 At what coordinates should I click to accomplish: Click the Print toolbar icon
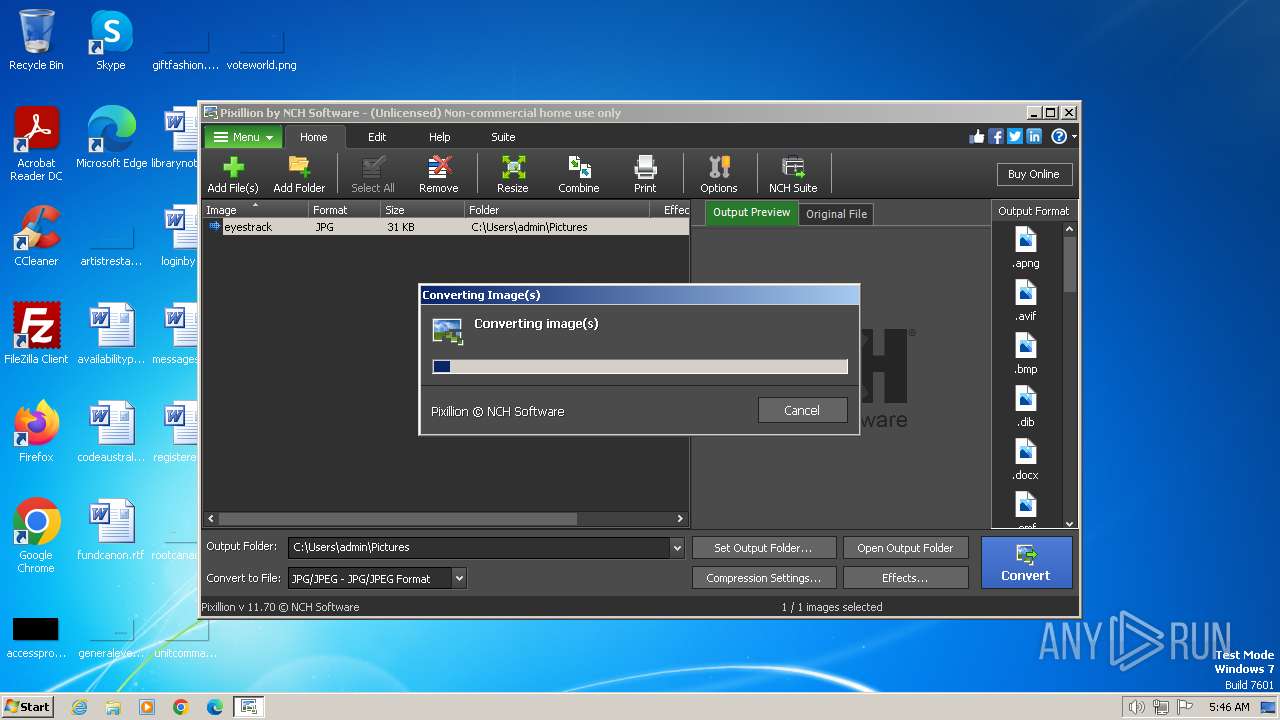coord(645,174)
